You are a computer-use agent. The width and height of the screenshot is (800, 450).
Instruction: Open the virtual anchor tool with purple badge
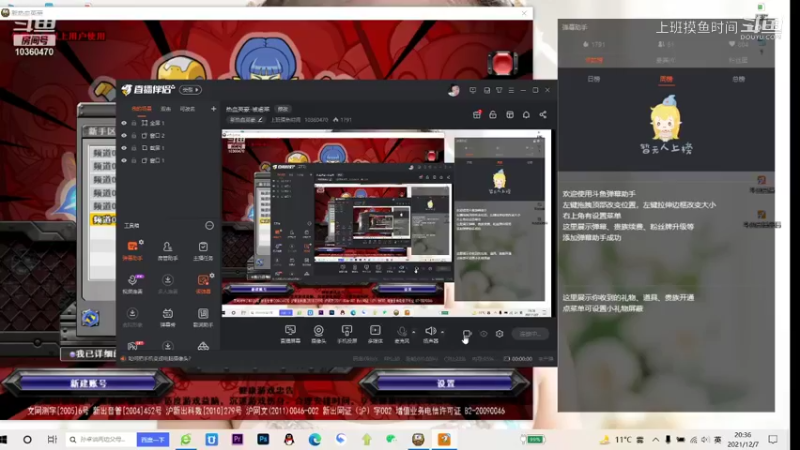point(133,284)
